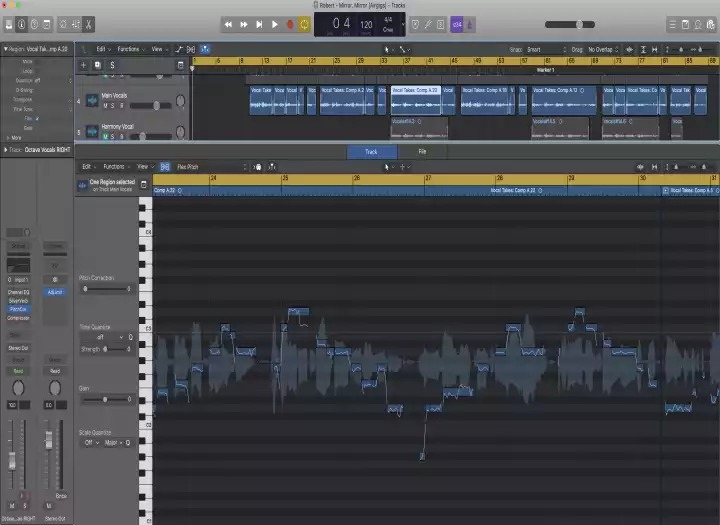Click the Read automation button on left strip
Screen dimensions: 720x525
[x=18, y=369]
